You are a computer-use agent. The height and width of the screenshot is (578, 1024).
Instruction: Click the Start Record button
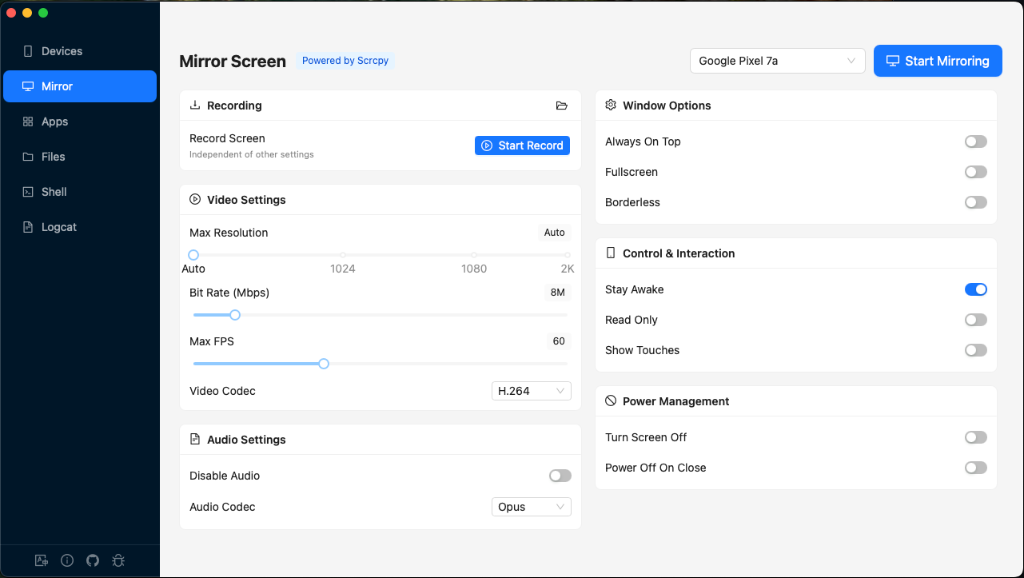click(522, 146)
